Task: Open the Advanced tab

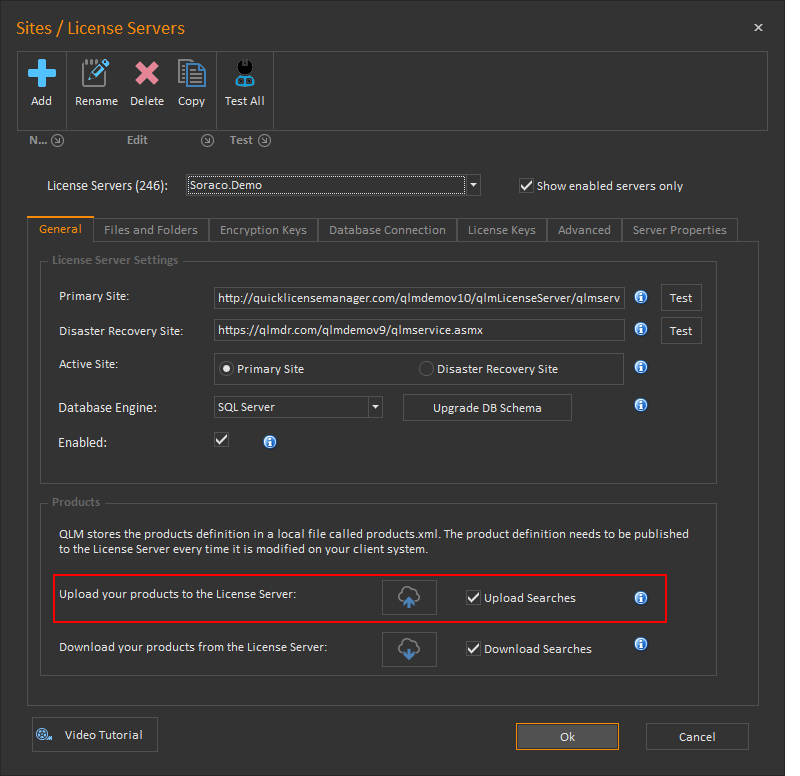Action: tap(584, 230)
